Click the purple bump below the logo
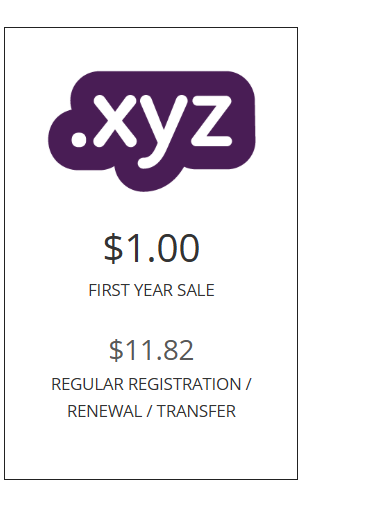The image size is (365, 507). click(147, 180)
